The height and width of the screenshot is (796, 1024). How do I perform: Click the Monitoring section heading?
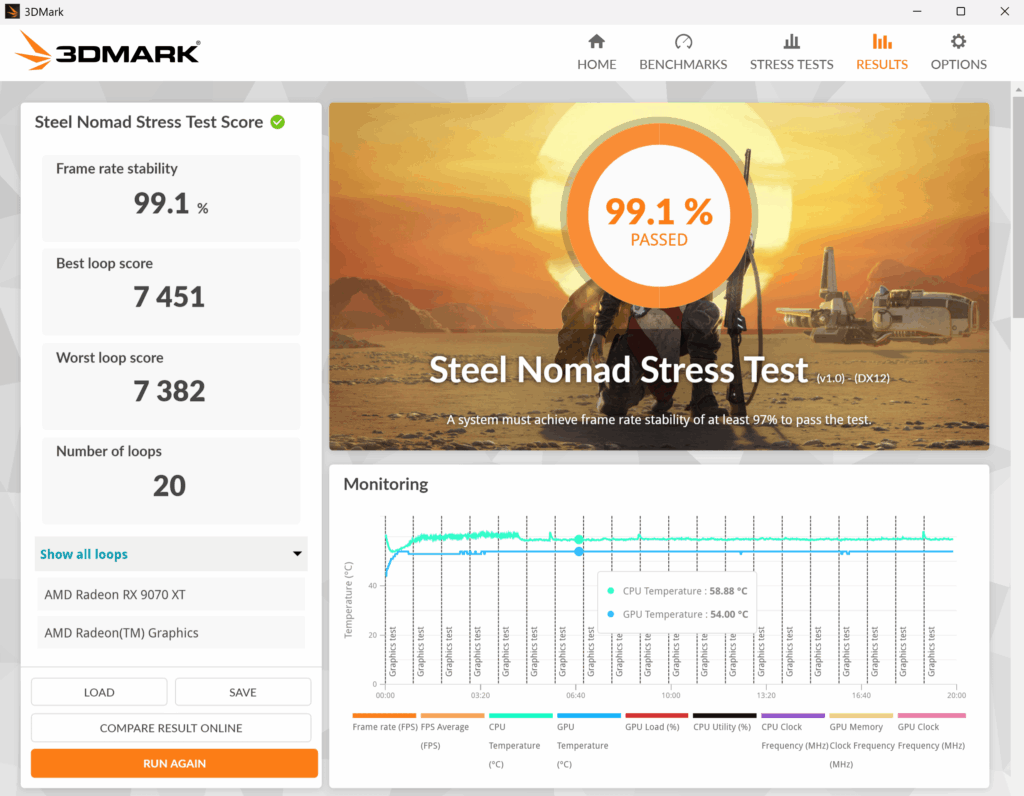click(386, 484)
